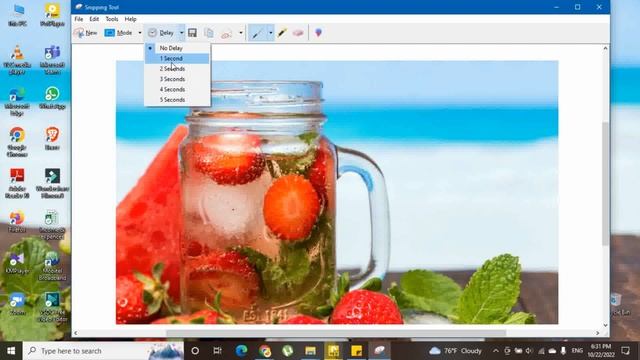Select Google Chrome desktop icon
Viewport: 640px width, 360px height.
(x=17, y=142)
